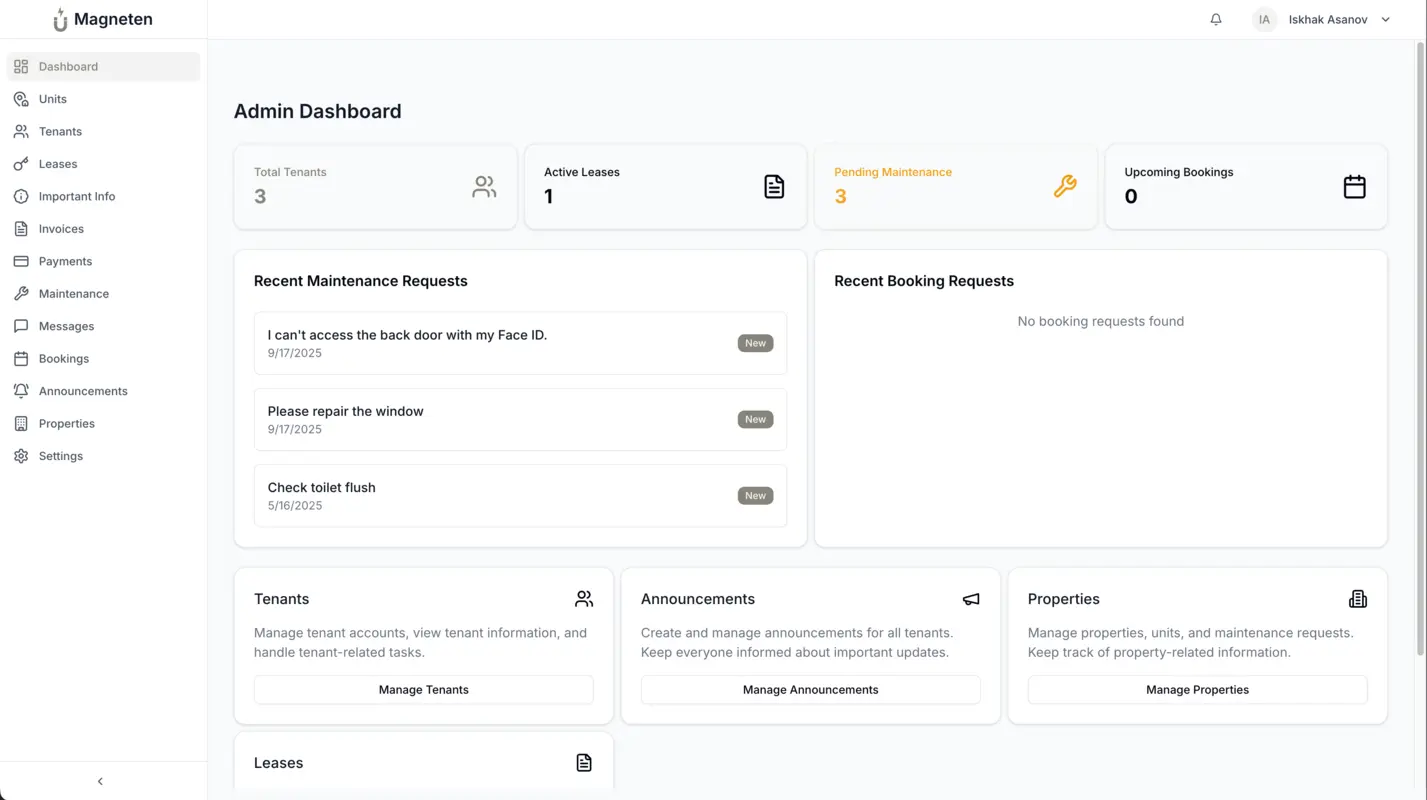This screenshot has height=800, width=1427.
Task: Click the Magneten logo icon
Action: [x=60, y=20]
